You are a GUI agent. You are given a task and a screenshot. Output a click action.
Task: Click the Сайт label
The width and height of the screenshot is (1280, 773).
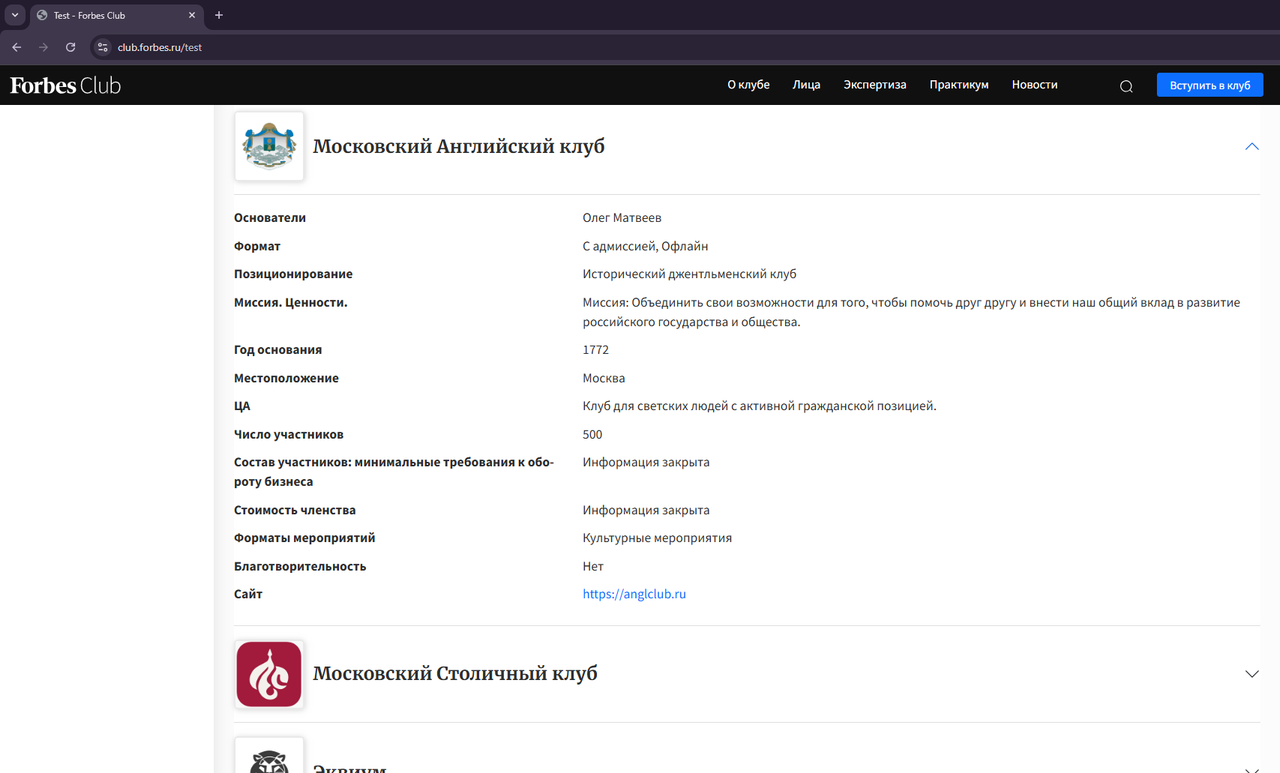[x=248, y=594]
